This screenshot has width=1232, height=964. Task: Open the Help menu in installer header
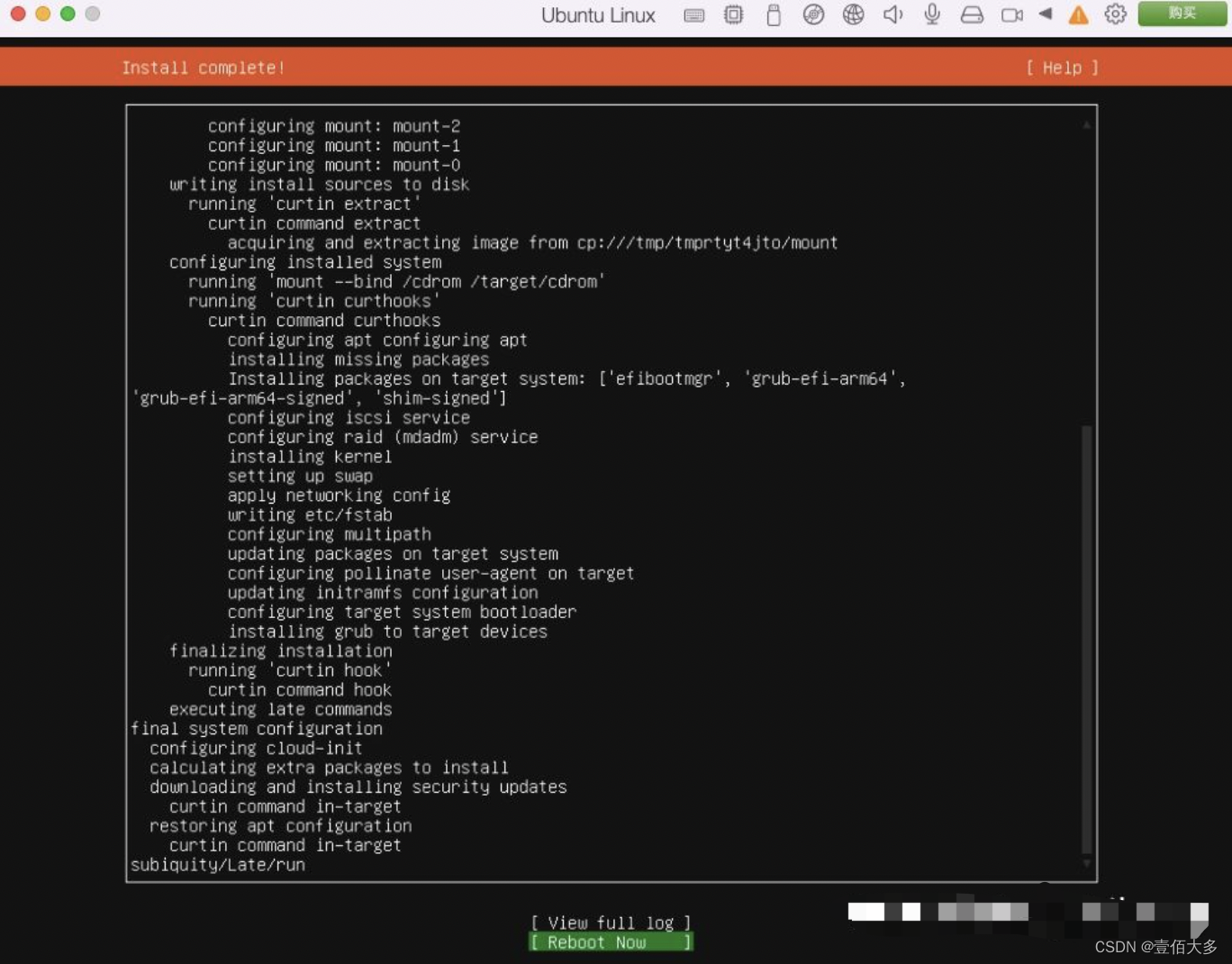[1063, 68]
